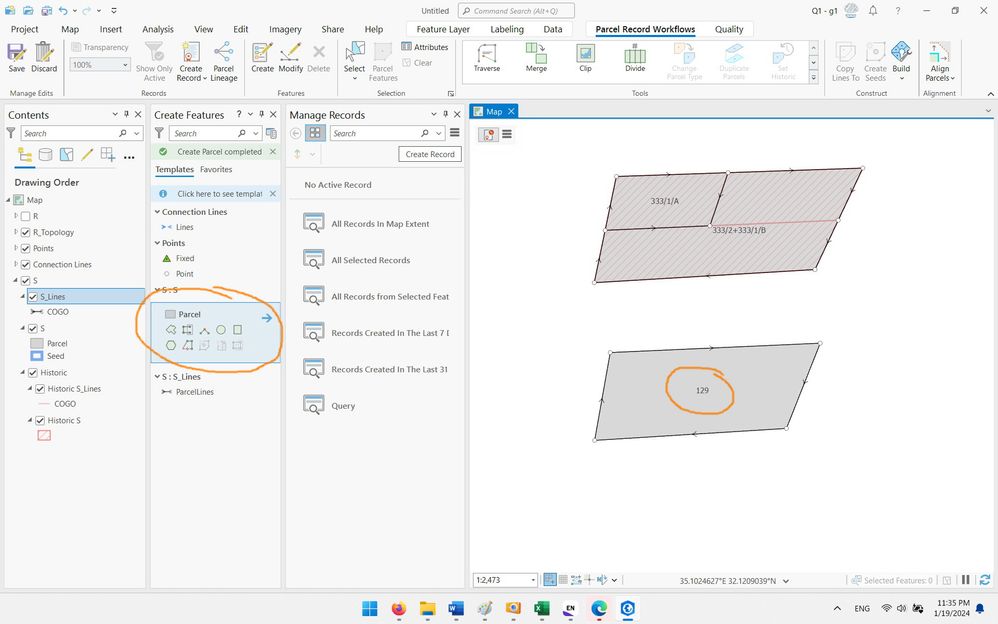The width and height of the screenshot is (998, 624).
Task: Toggle visibility of the R layer
Action: coord(25,216)
